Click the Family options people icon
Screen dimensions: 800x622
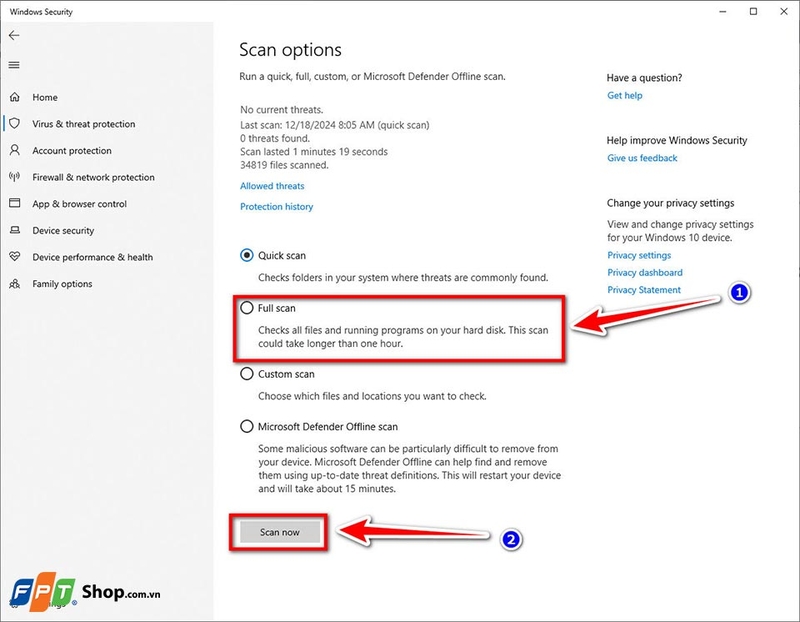tap(14, 284)
